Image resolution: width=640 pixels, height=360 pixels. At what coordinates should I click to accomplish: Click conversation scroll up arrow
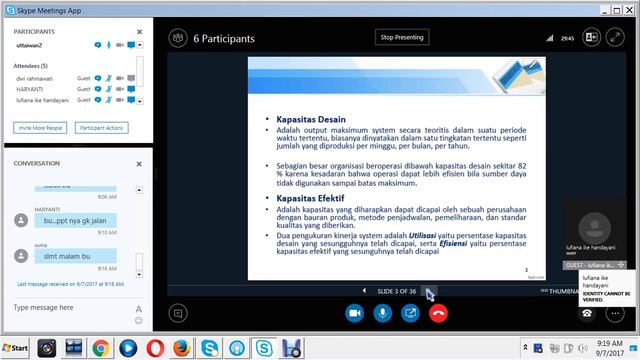pyautogui.click(x=139, y=190)
